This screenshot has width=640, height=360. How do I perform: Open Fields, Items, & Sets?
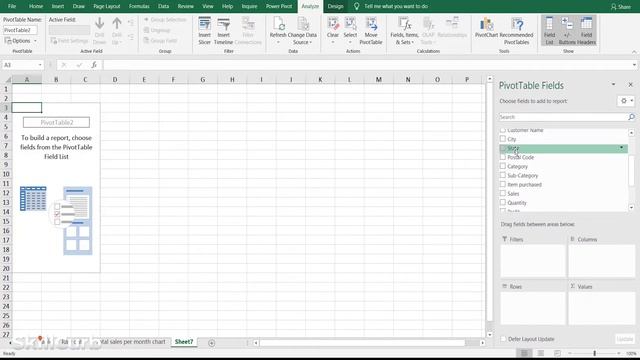[404, 31]
